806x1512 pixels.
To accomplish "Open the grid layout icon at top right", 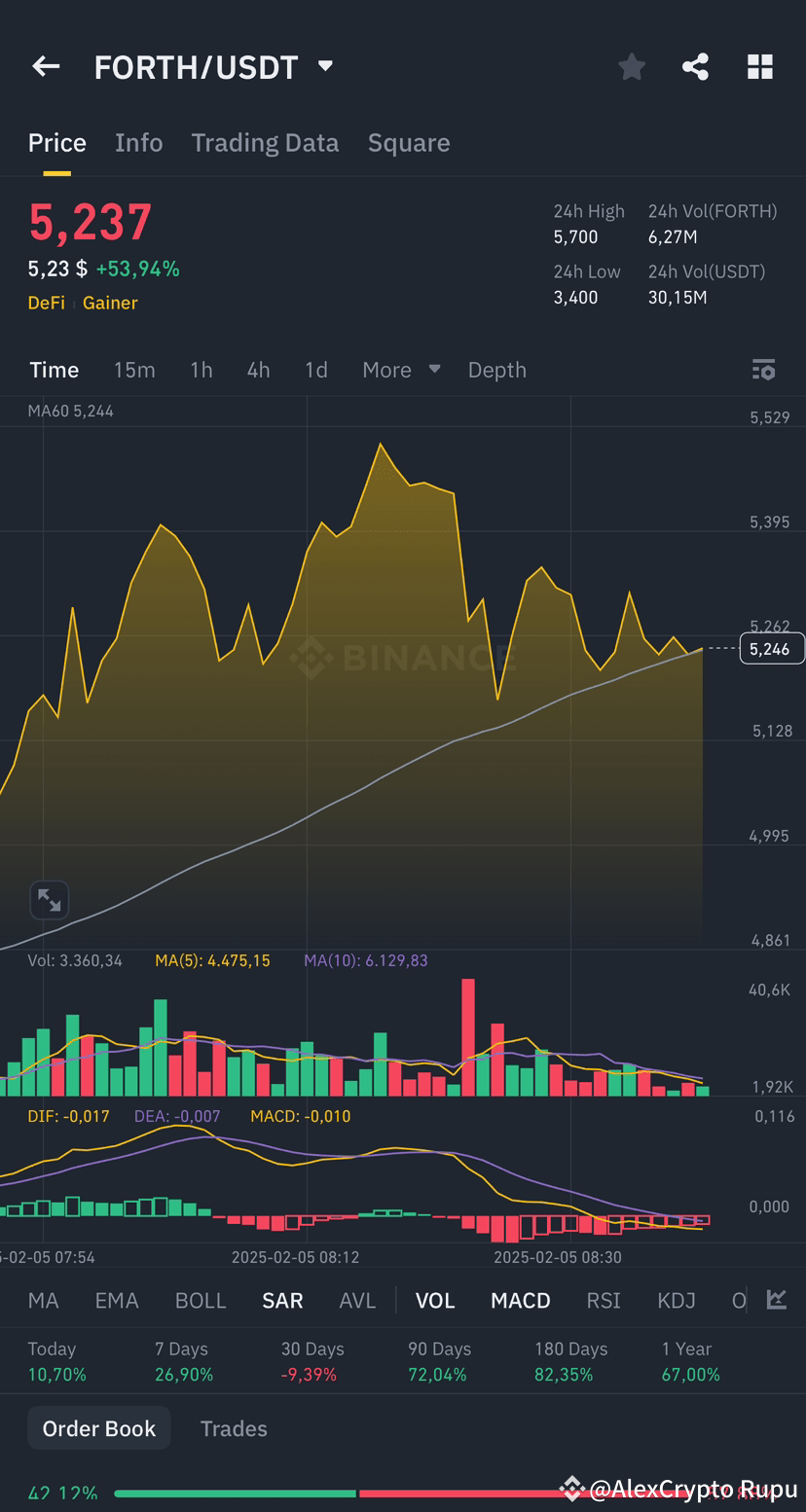I will (x=759, y=66).
